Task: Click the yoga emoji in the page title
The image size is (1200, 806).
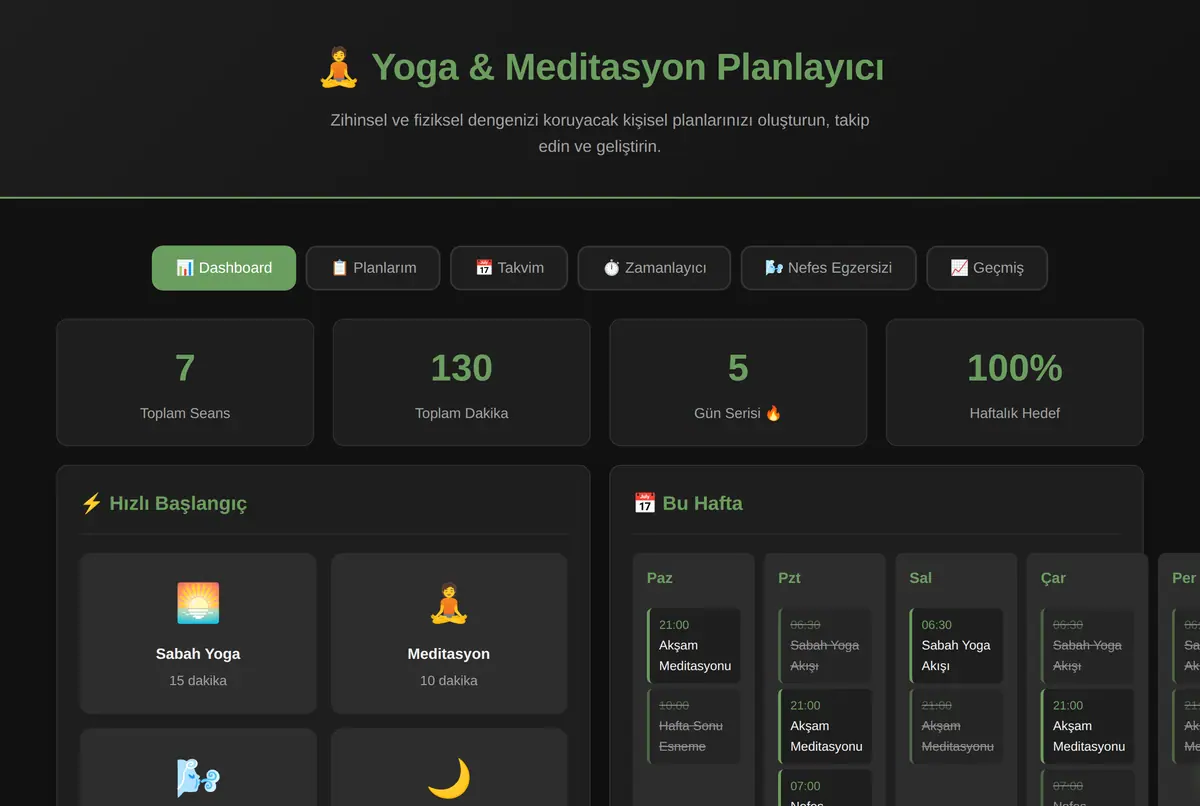Action: point(339,68)
